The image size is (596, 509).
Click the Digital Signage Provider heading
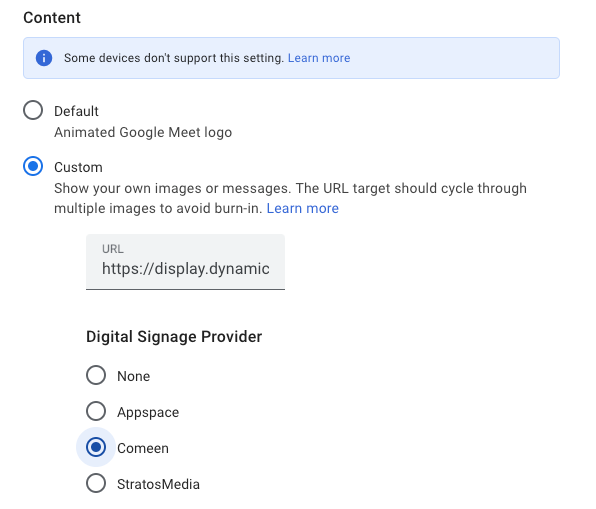tap(174, 337)
